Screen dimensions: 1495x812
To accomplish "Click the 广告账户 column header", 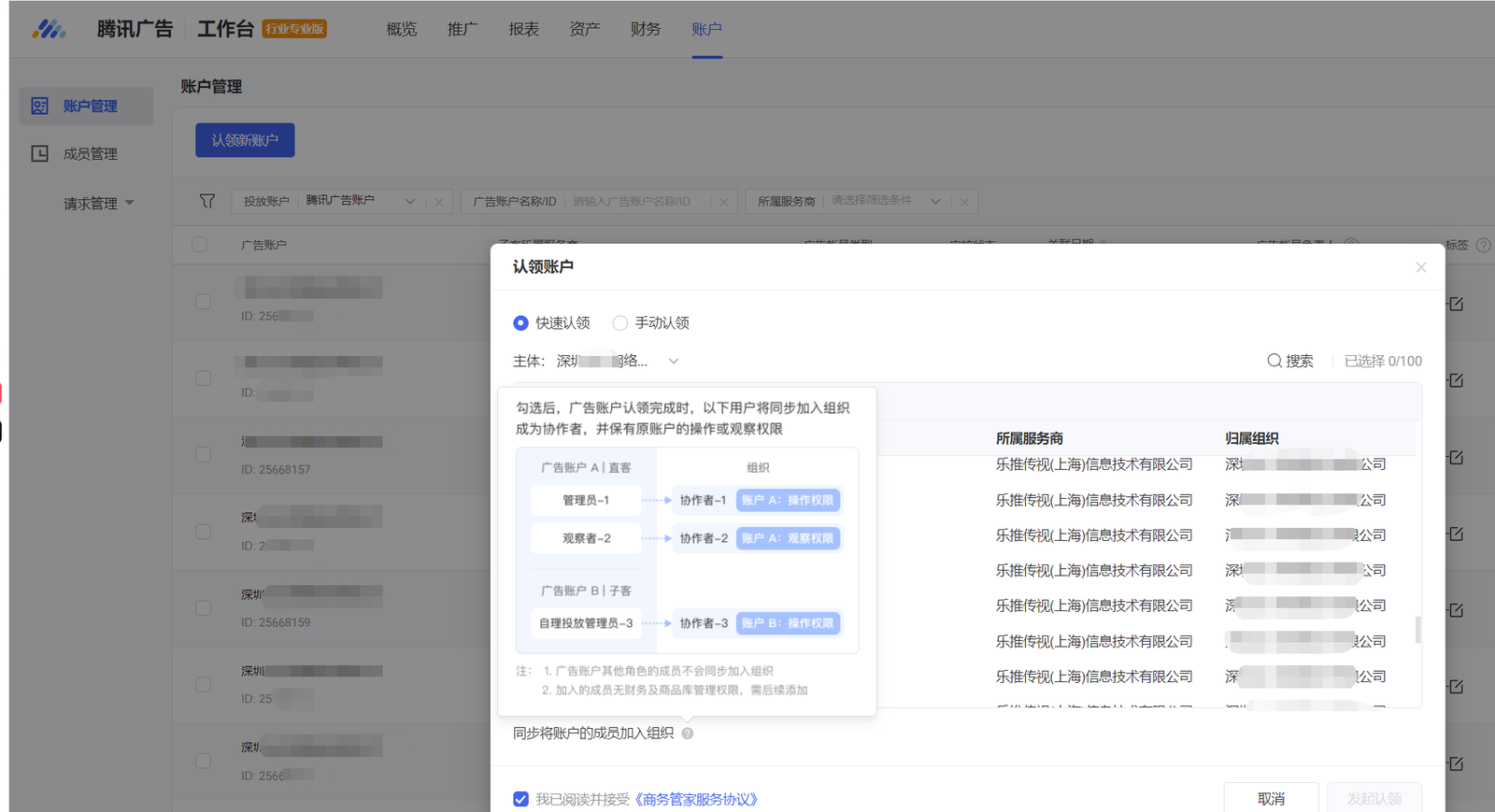I will click(x=263, y=245).
